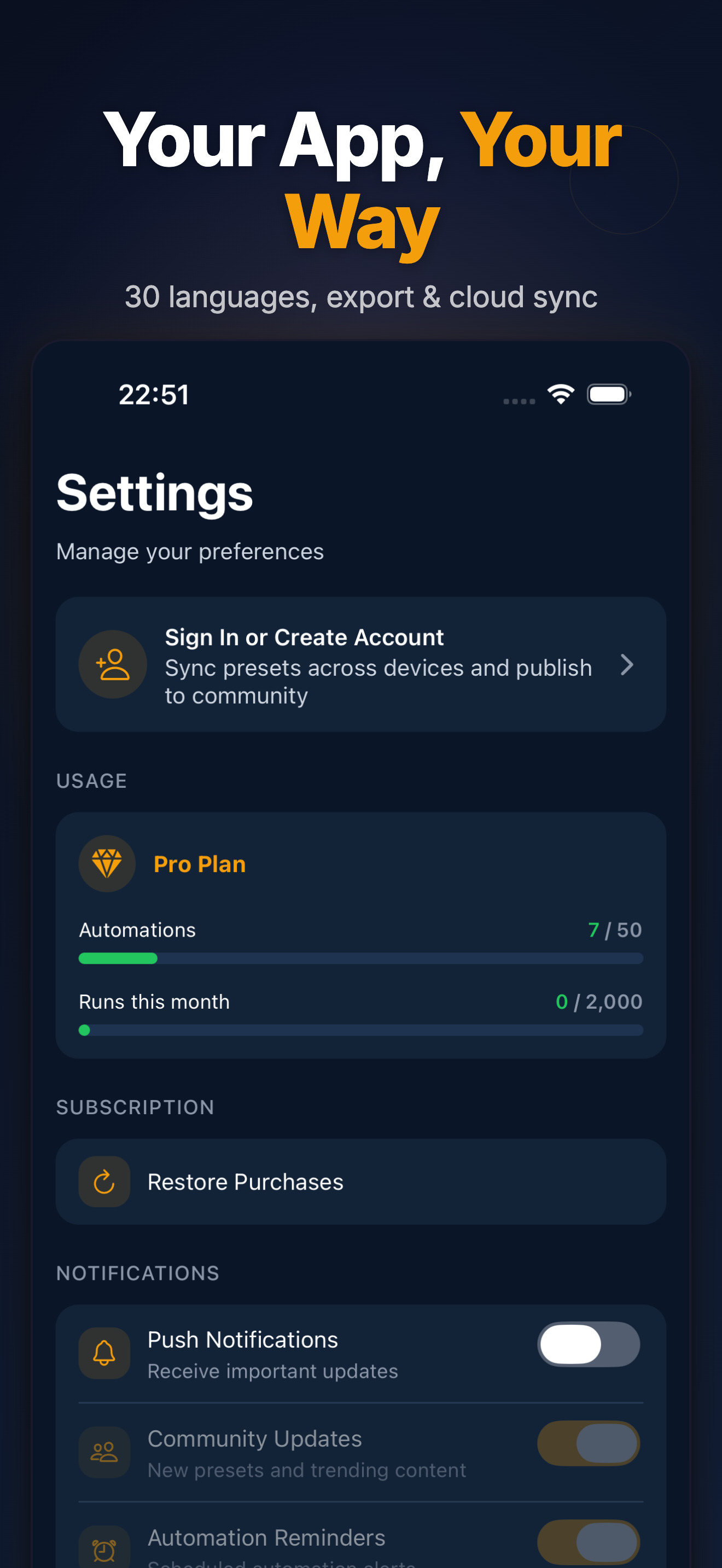Viewport: 722px width, 1568px height.
Task: Click the battery status icon
Action: (609, 394)
